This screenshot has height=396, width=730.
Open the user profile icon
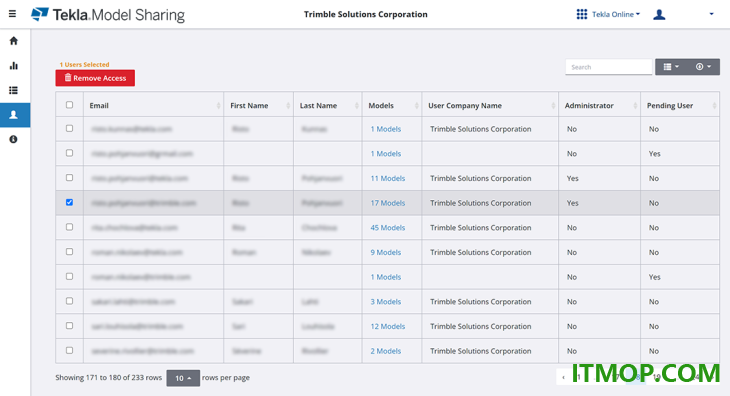point(659,14)
